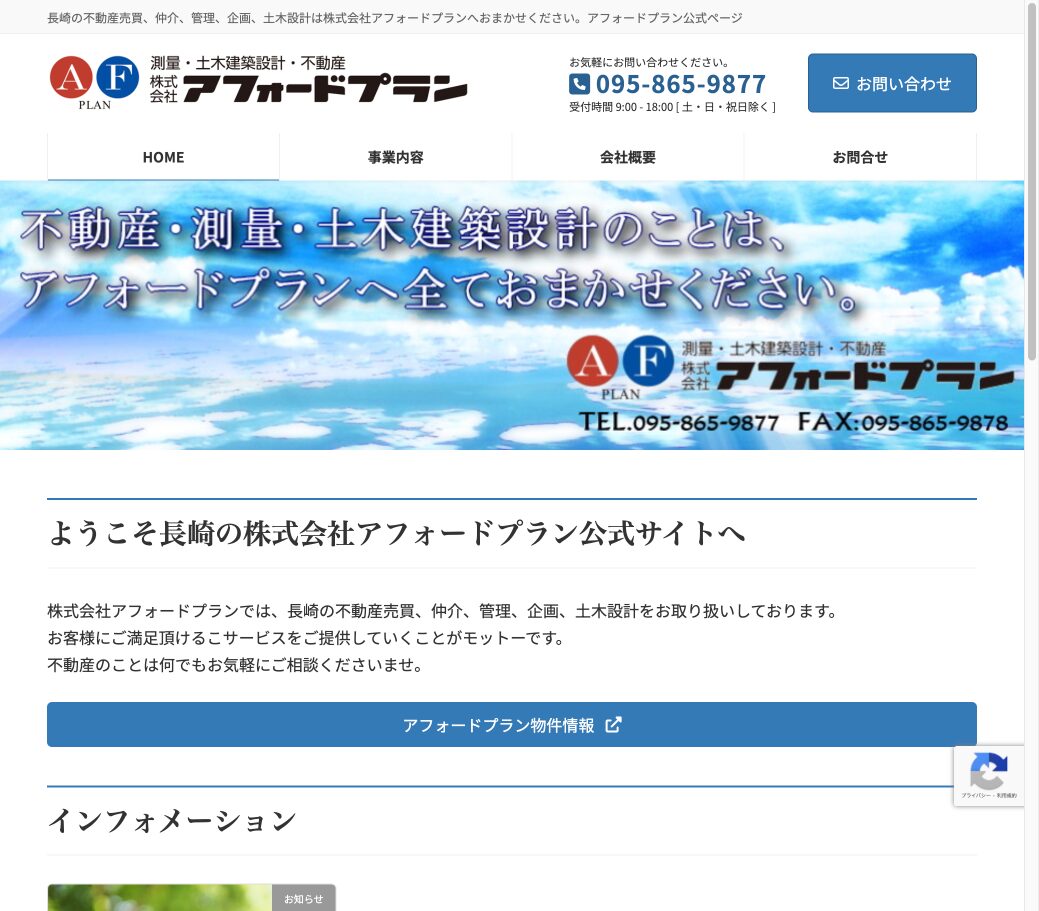Click the external-link icon on 物件情報 button
This screenshot has width=1039, height=911.
point(614,725)
